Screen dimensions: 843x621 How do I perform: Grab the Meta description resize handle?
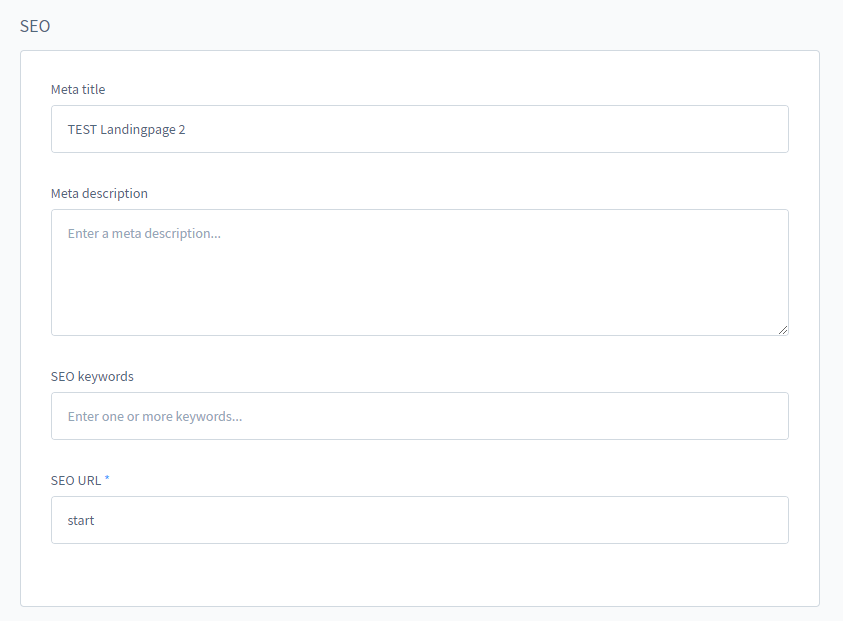coord(782,329)
